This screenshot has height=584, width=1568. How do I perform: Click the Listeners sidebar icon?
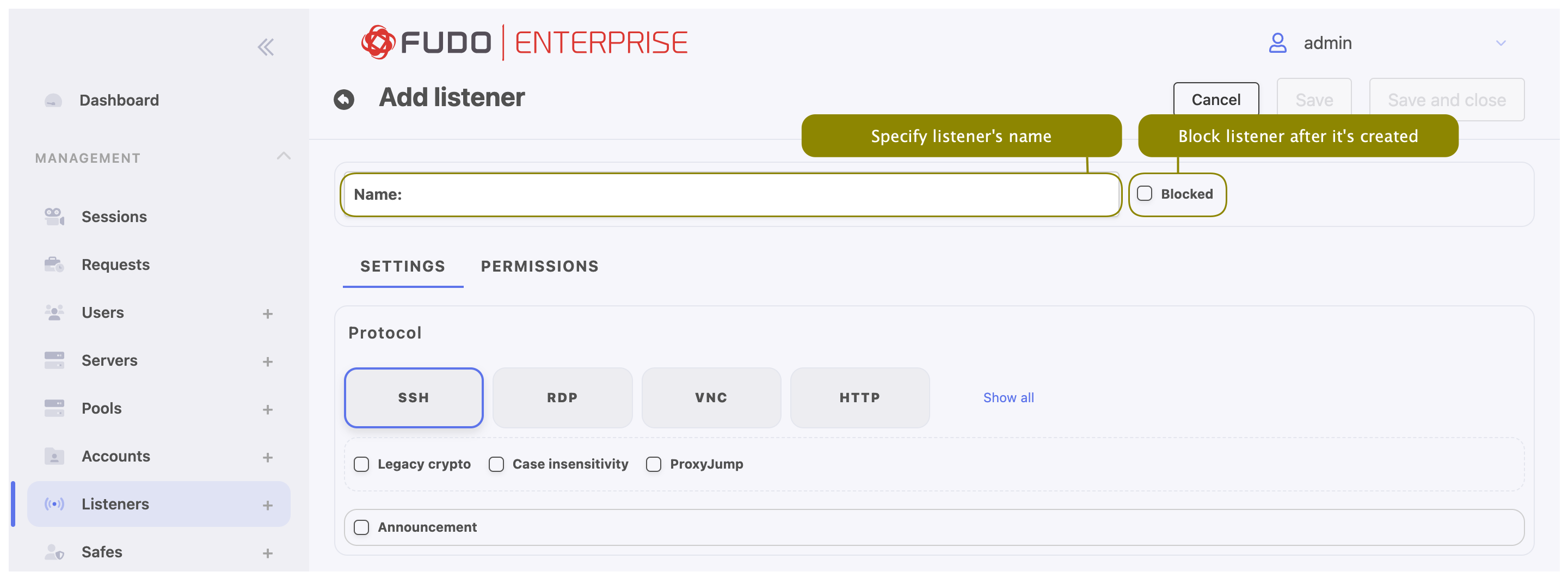point(54,503)
